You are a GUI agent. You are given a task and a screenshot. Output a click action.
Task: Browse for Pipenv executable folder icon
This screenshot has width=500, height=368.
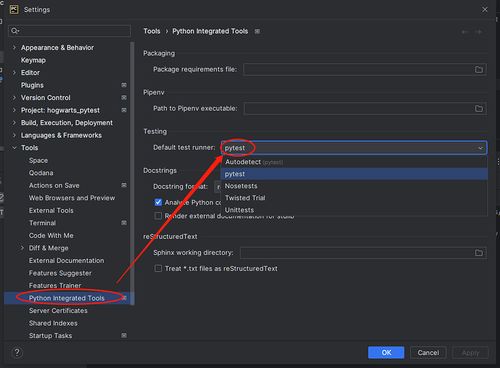click(x=479, y=109)
